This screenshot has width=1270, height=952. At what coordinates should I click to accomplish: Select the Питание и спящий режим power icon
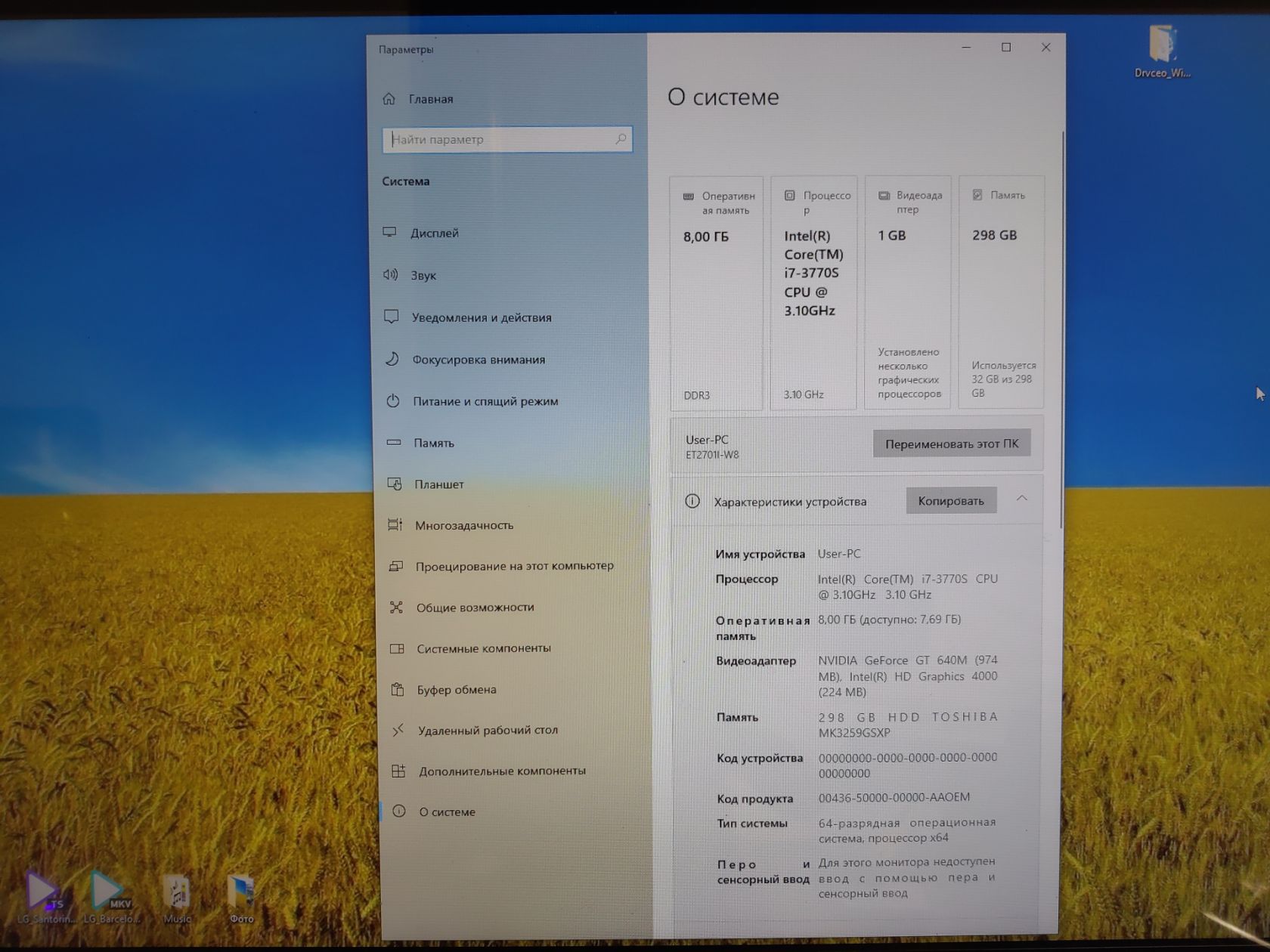392,401
